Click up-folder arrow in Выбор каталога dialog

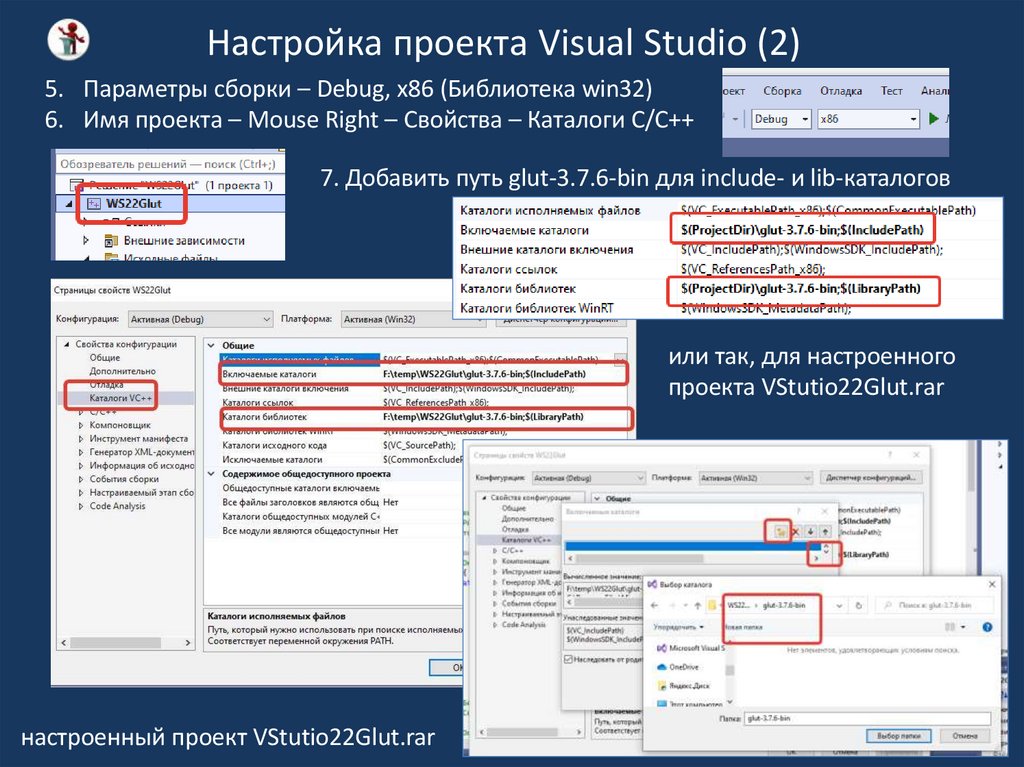click(x=697, y=606)
